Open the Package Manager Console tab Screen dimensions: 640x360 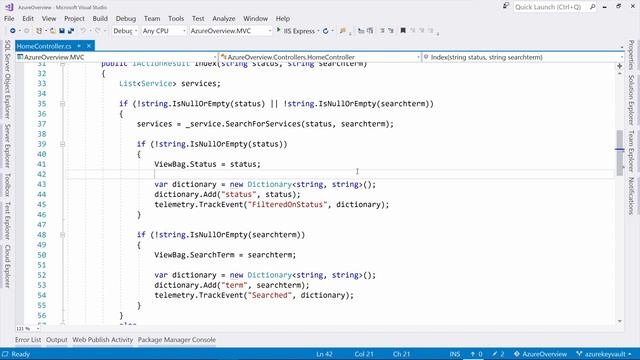(177, 340)
